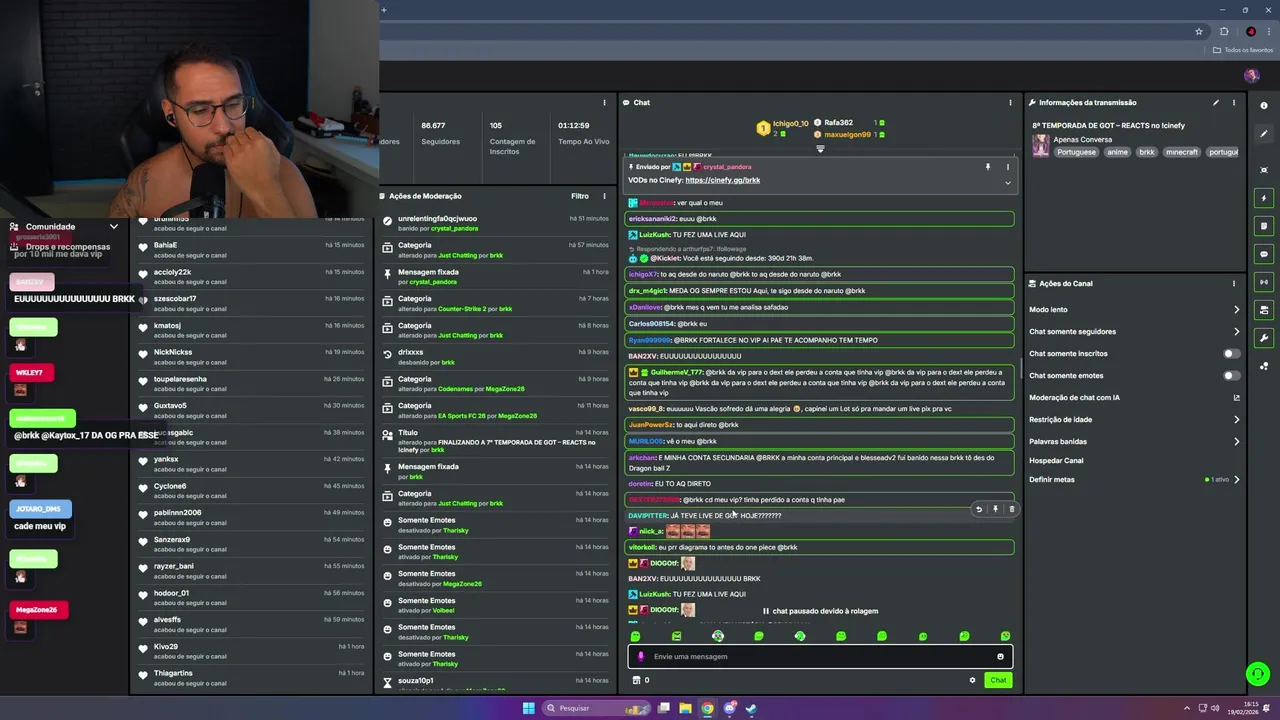
Task: Click the user avatar at top right
Action: pyautogui.click(x=1251, y=76)
